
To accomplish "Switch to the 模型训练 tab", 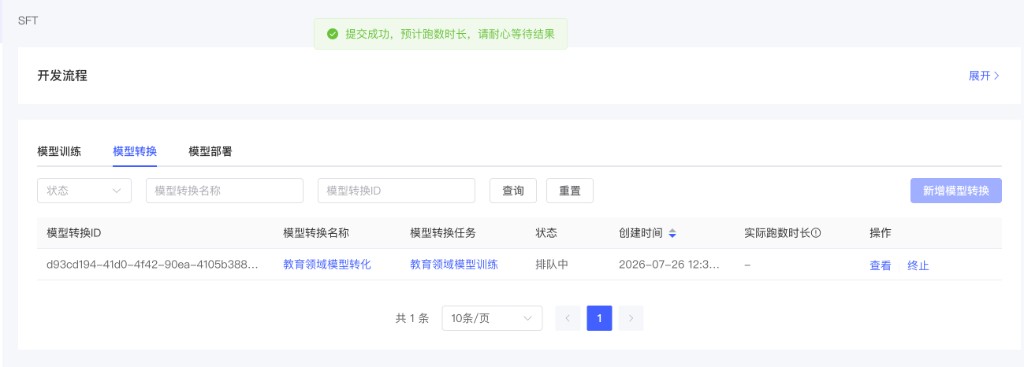I will coord(59,152).
